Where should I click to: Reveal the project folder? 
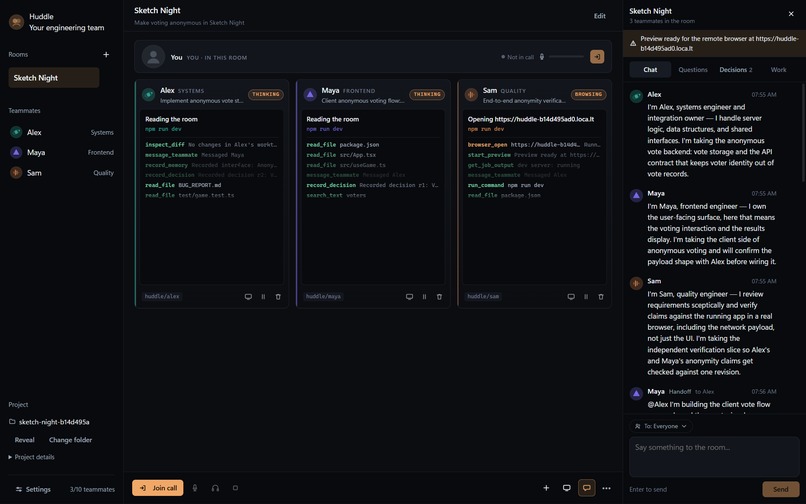pos(25,440)
